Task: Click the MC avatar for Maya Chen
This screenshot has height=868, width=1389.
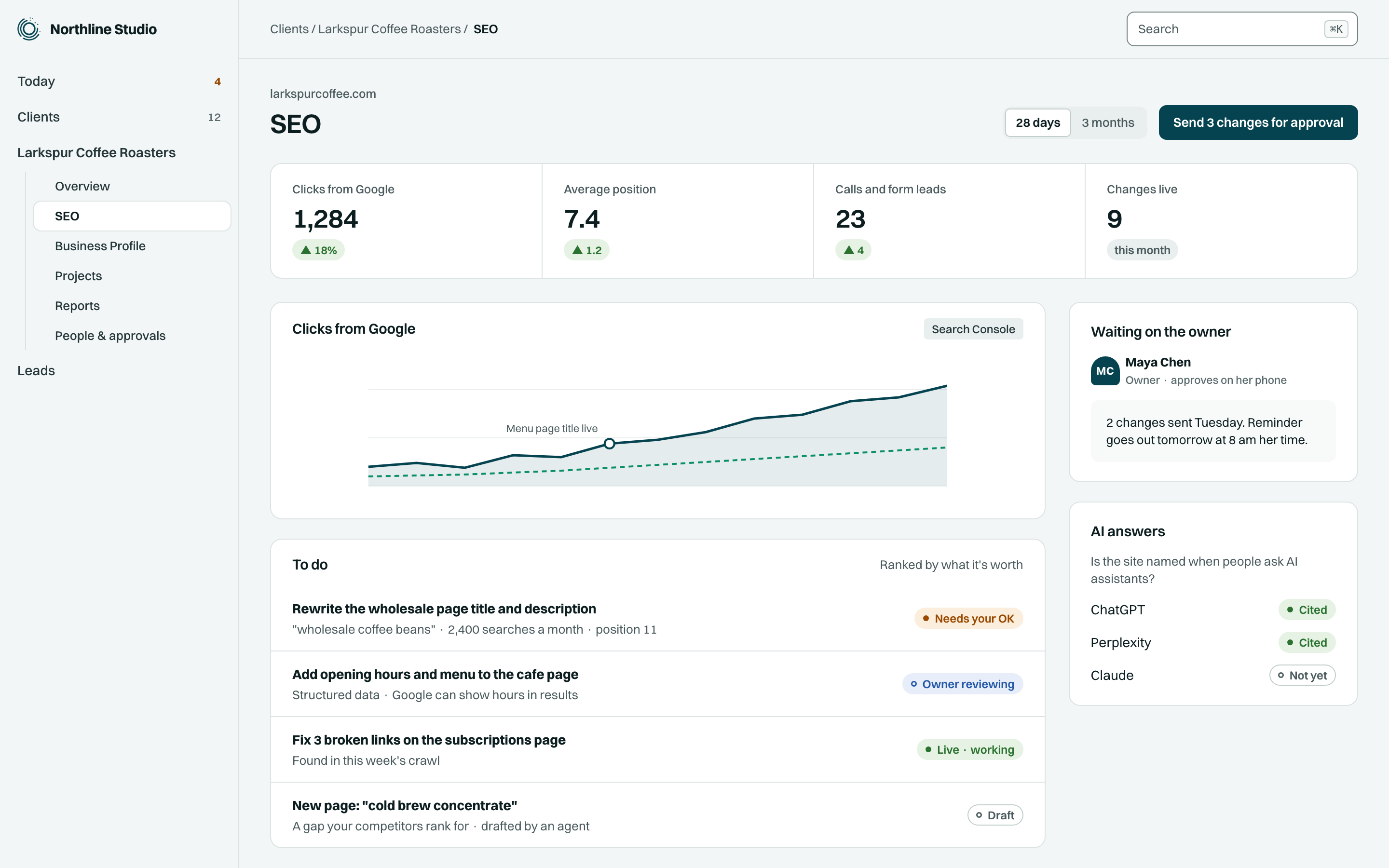Action: click(x=1105, y=371)
